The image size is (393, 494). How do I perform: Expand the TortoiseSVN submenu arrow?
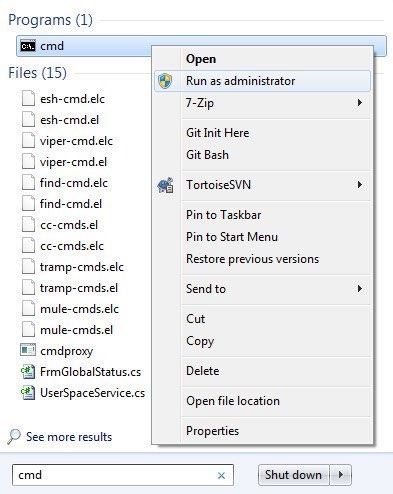(360, 185)
